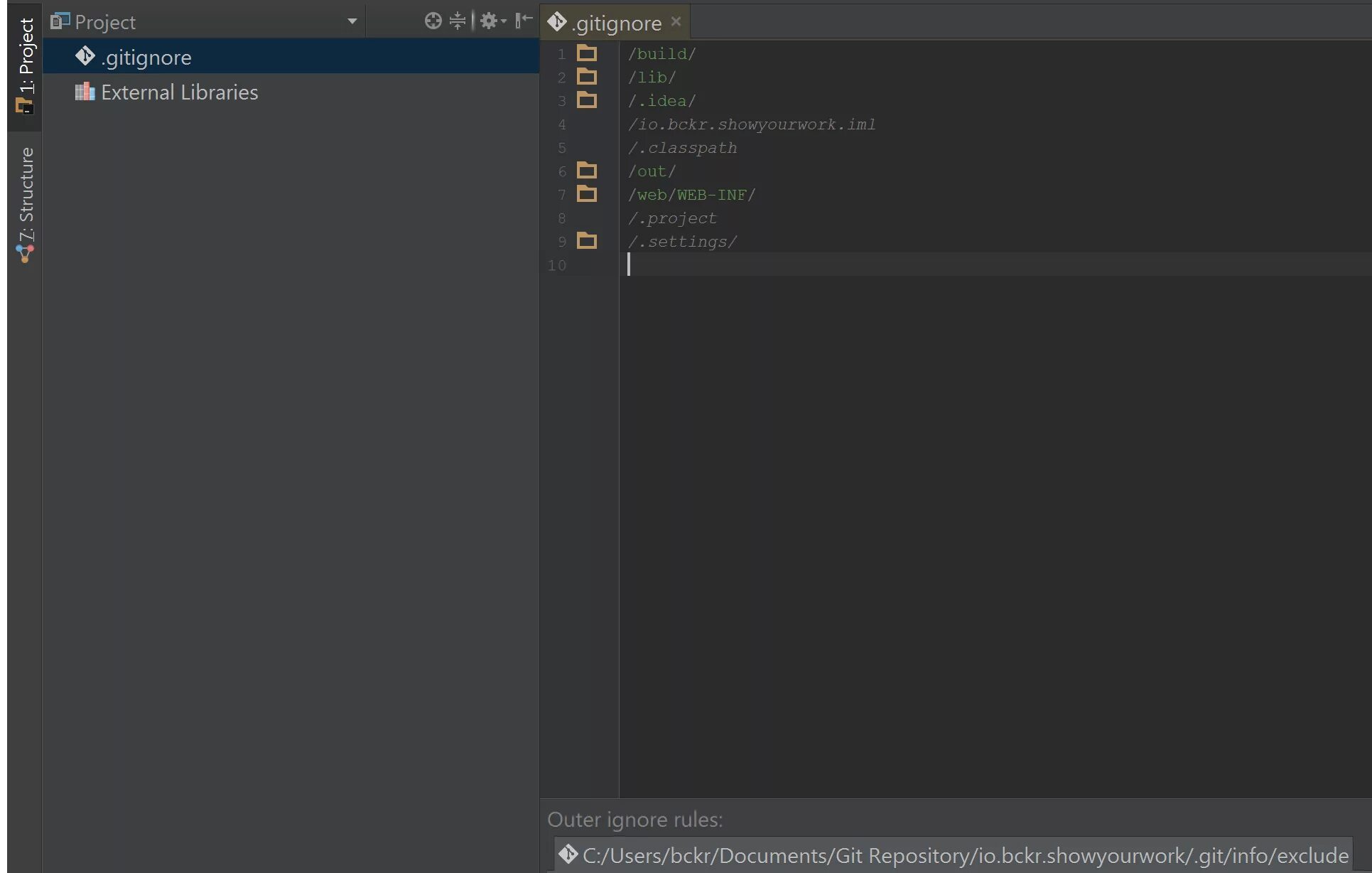
Task: Click the /web/WEB-INF/ entry text
Action: pyautogui.click(x=691, y=195)
